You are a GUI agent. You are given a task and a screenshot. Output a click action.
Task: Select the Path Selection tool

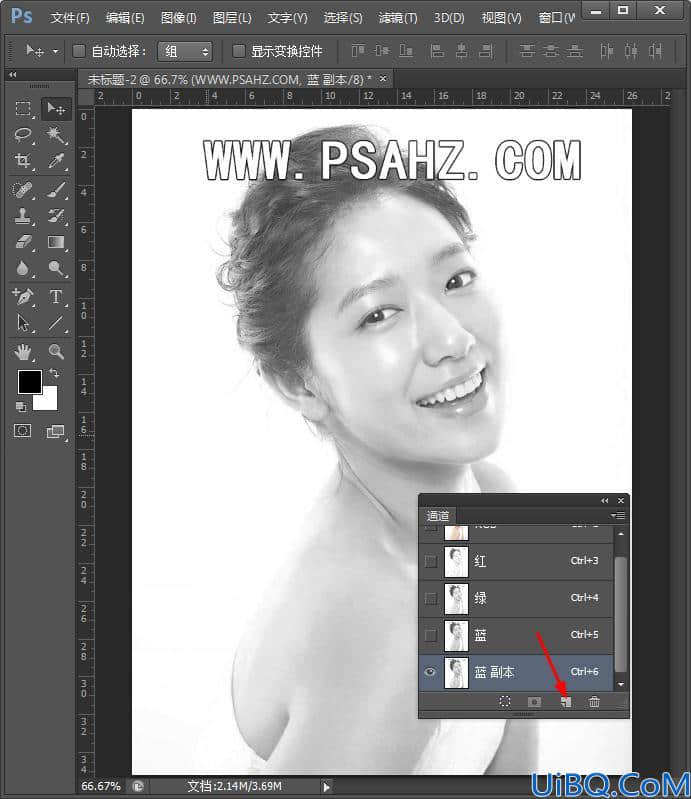click(22, 323)
